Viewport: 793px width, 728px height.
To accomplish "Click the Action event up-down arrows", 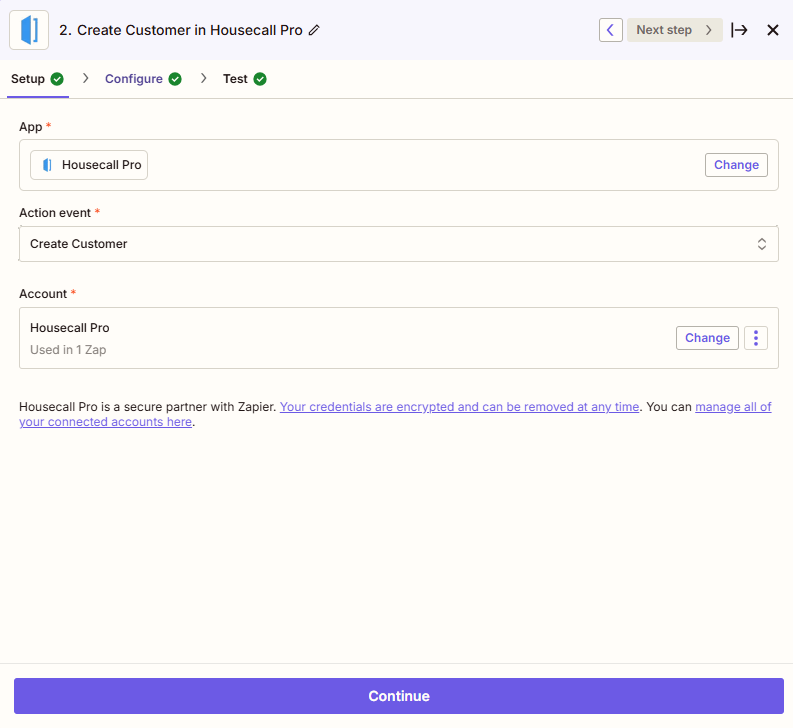I will 762,244.
